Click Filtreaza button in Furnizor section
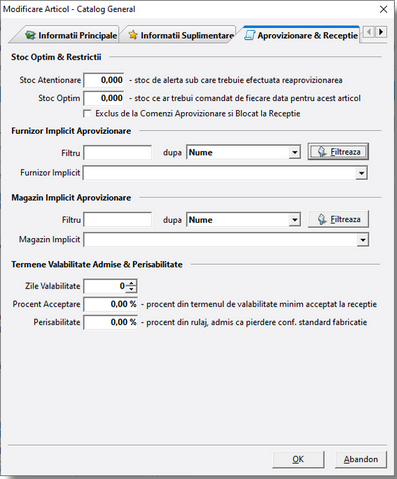 click(338, 152)
